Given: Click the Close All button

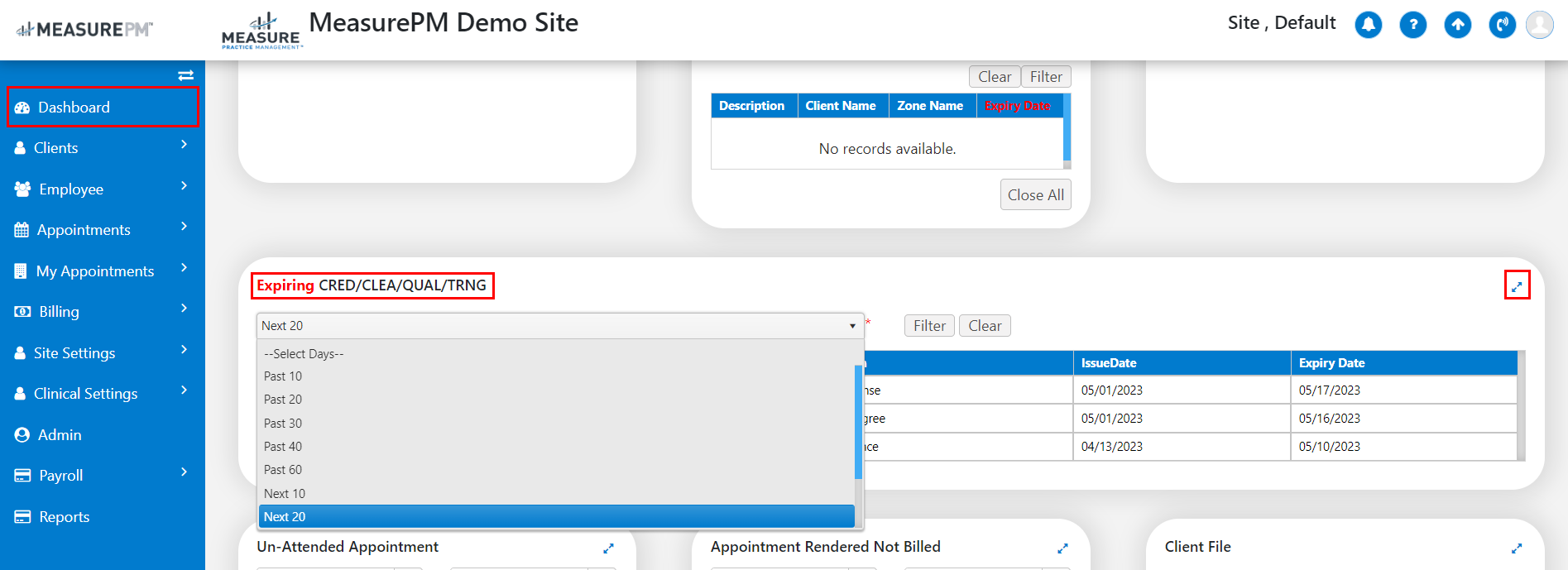Looking at the screenshot, I should tap(1036, 195).
